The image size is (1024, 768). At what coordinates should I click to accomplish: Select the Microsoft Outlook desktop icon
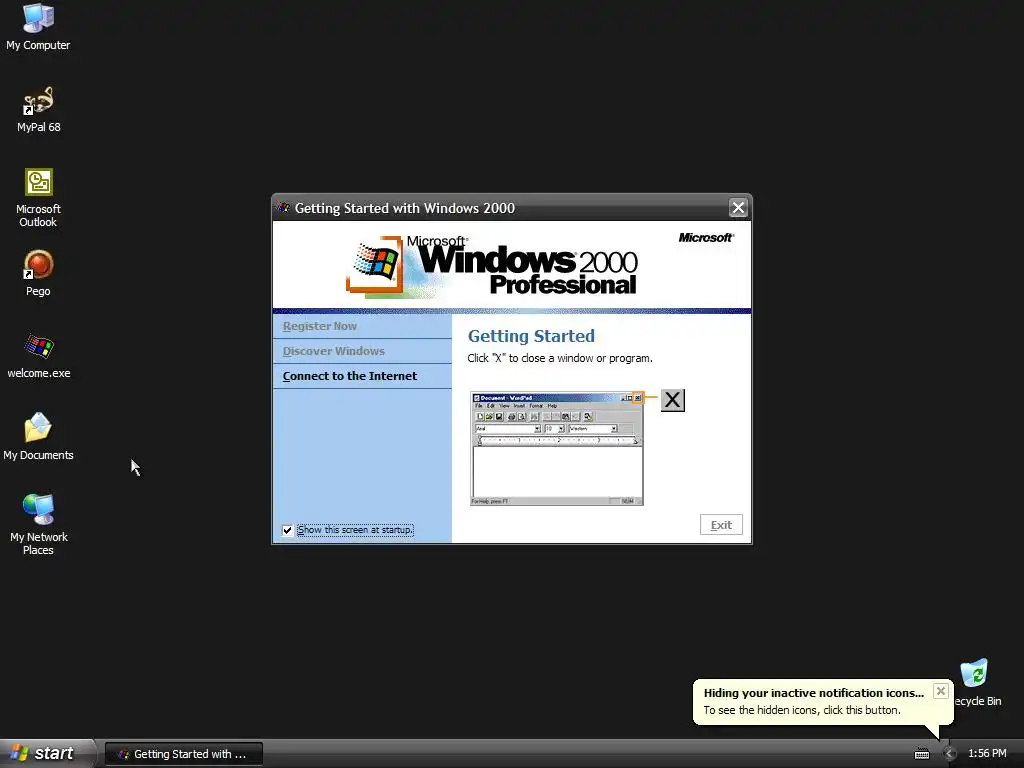(38, 198)
